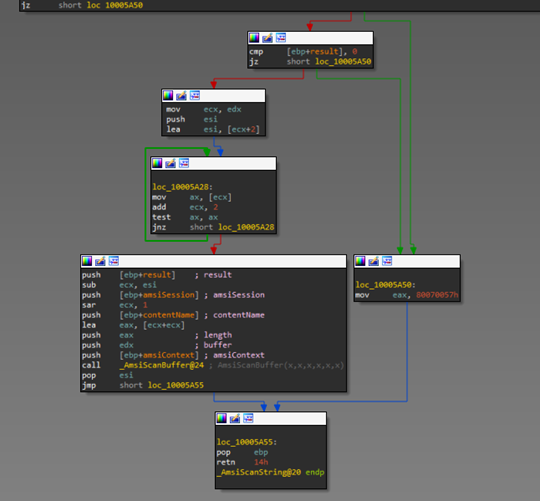Click group-nodes icon of loc_10005A55 block

248,418
